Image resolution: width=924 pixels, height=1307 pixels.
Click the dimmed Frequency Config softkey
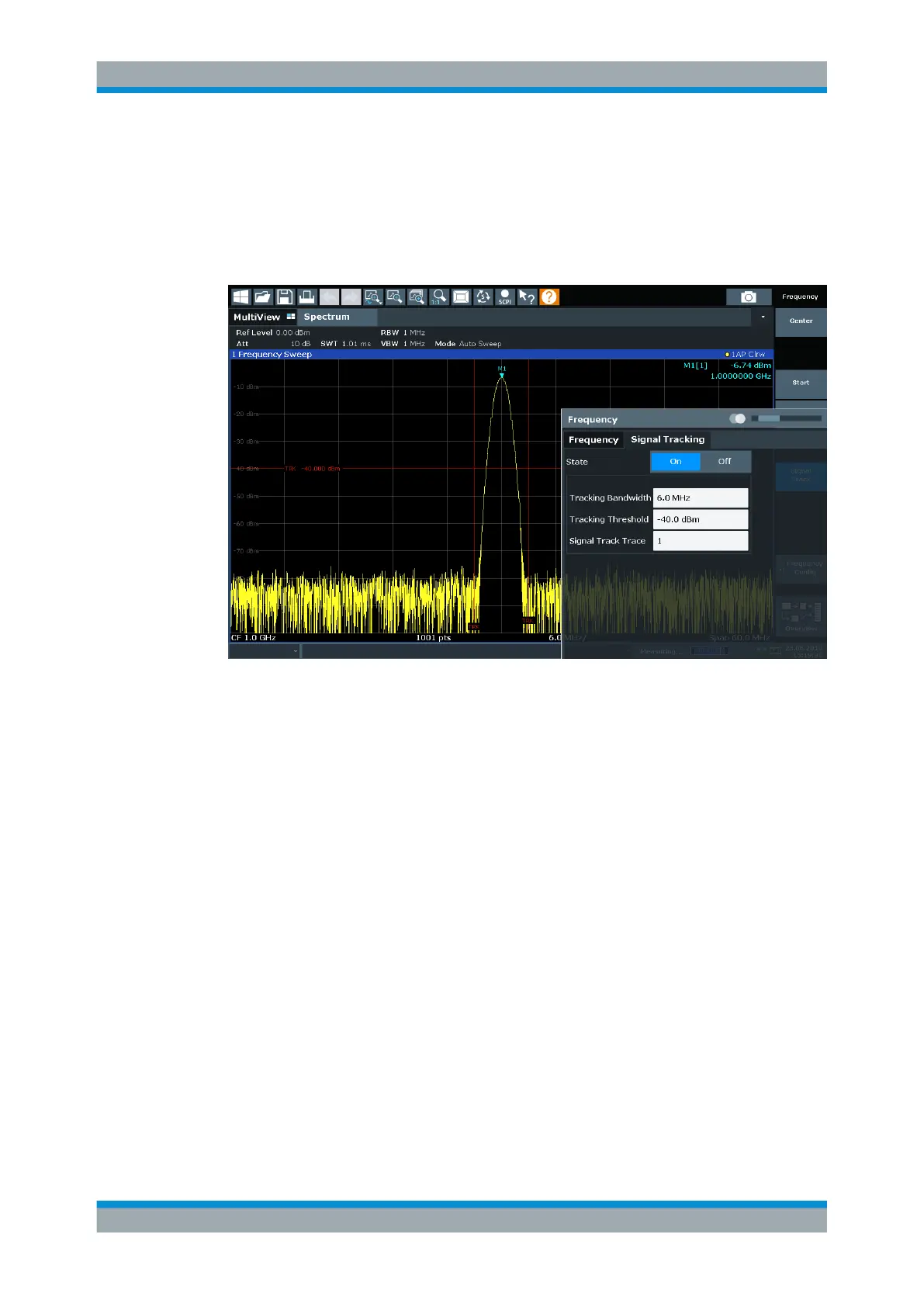801,567
